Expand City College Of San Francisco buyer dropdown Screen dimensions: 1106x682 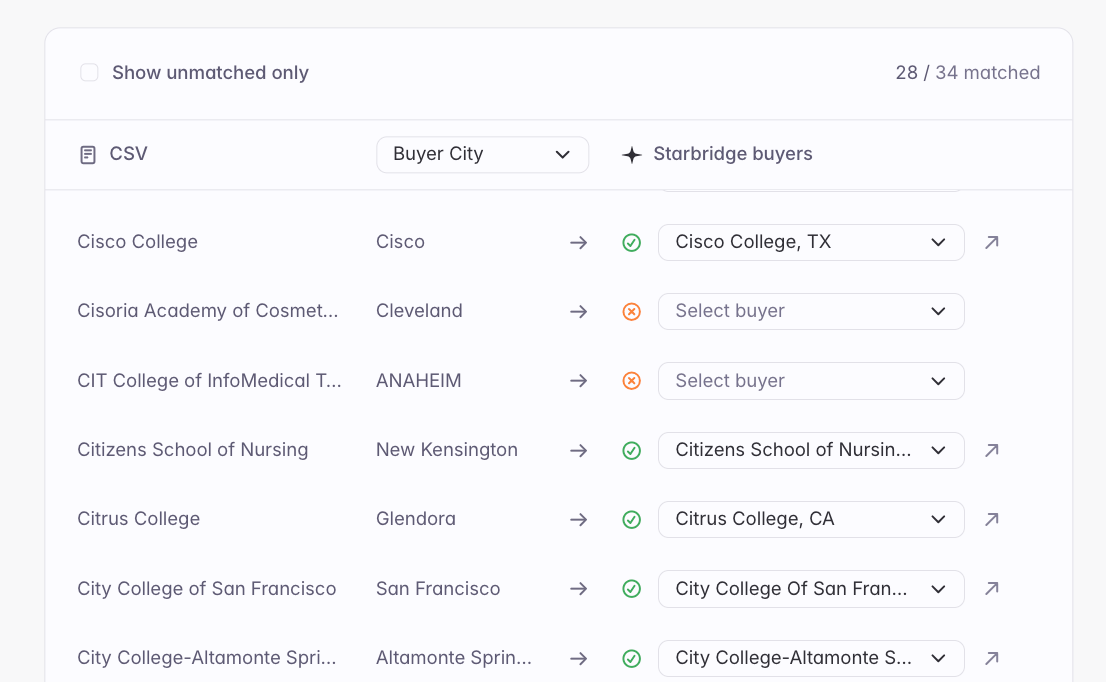click(x=811, y=588)
